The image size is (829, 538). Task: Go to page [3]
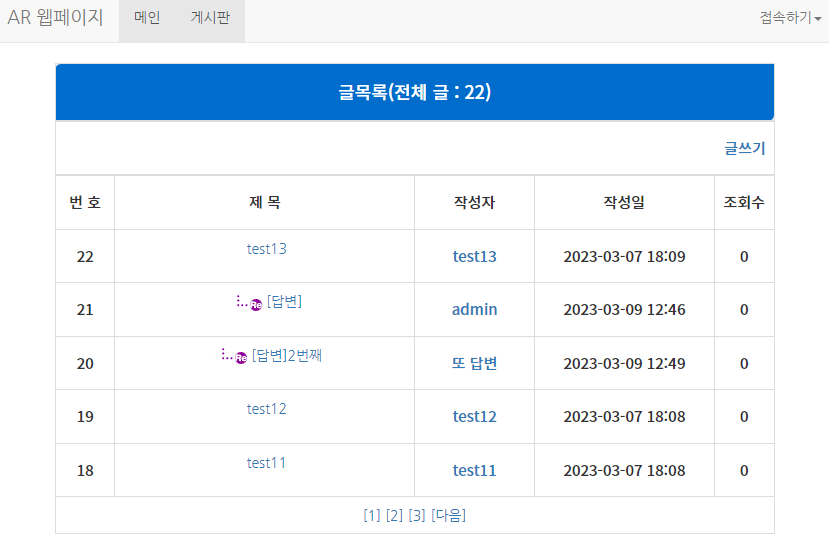click(x=417, y=515)
